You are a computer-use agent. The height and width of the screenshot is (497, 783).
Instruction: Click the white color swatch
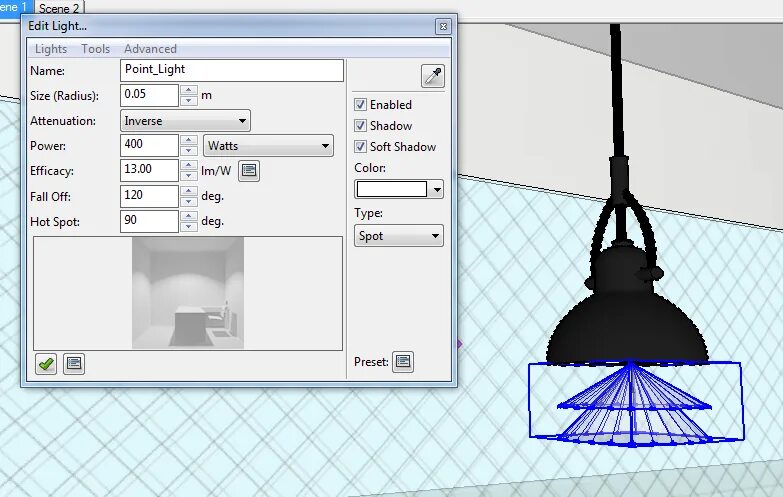coord(392,189)
